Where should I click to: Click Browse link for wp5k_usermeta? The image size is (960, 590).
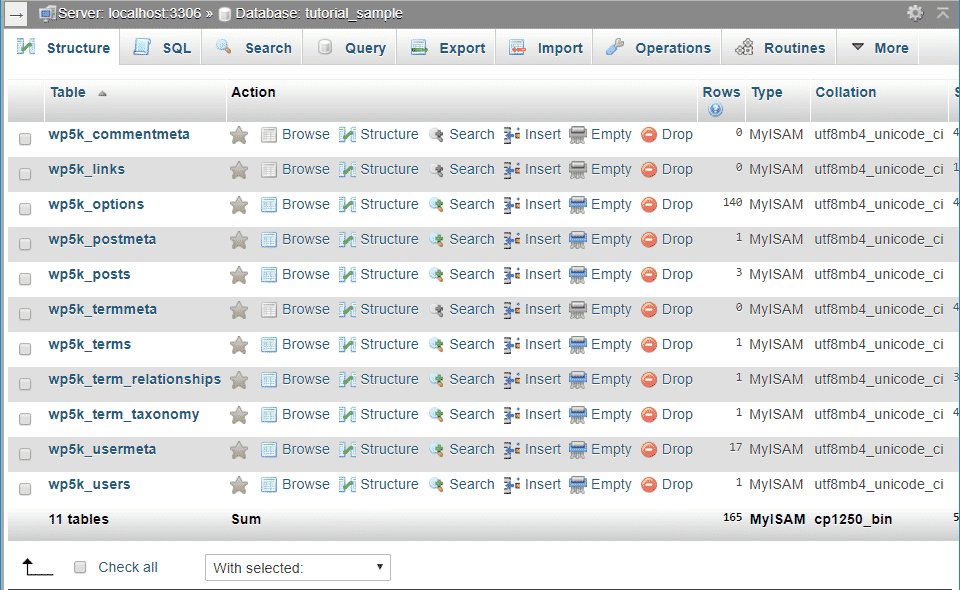(x=306, y=450)
